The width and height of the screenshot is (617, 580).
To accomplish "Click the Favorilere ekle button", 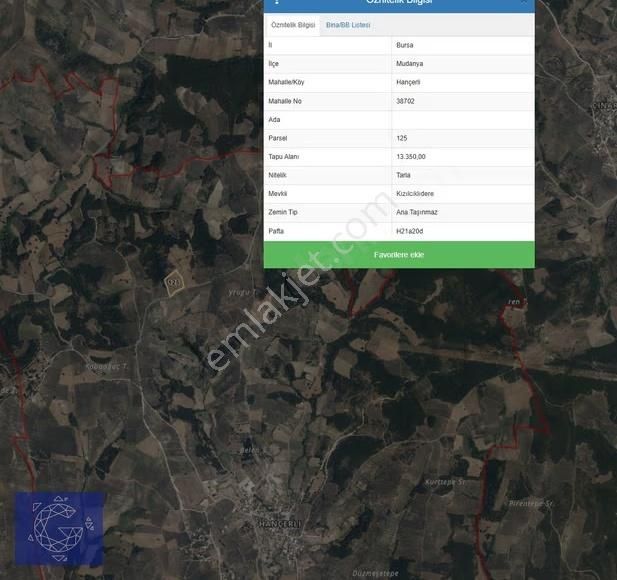I will pos(399,255).
